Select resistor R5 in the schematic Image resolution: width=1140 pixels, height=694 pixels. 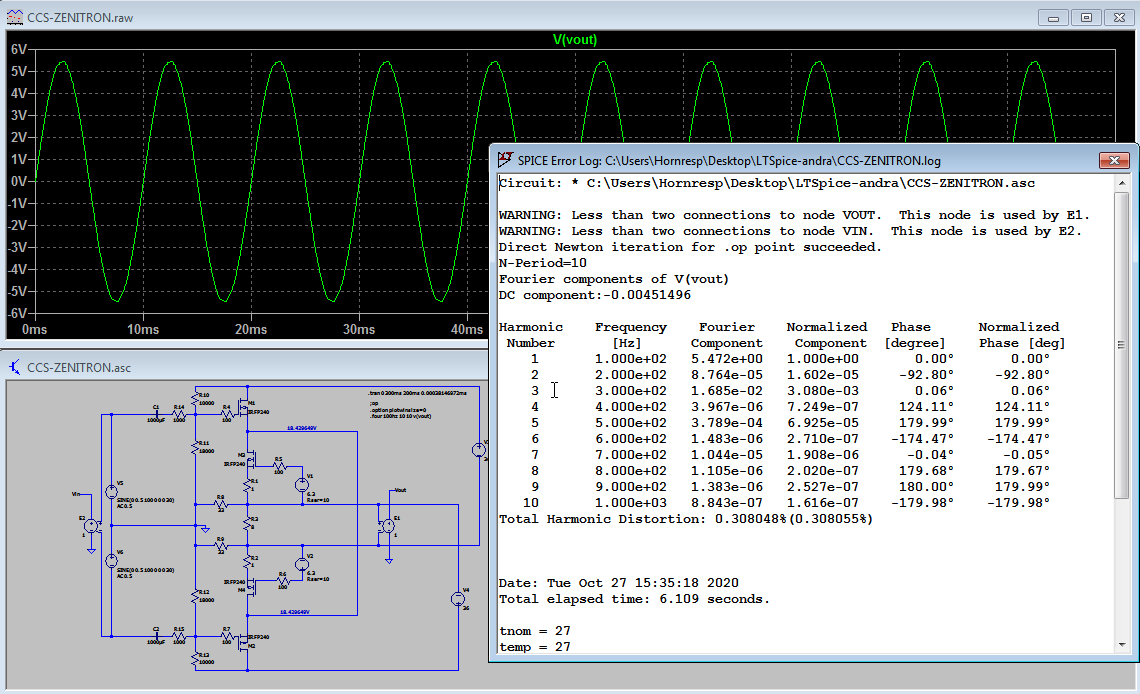coord(279,467)
